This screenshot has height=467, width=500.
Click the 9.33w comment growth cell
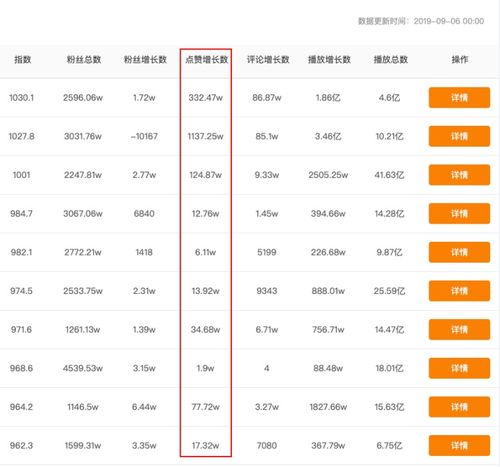[x=267, y=175]
